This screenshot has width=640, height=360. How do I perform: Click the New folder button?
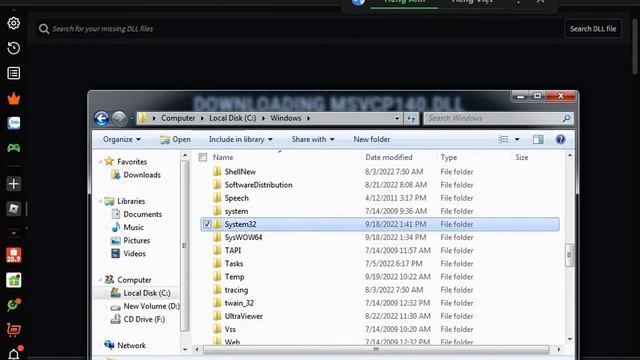coord(372,139)
